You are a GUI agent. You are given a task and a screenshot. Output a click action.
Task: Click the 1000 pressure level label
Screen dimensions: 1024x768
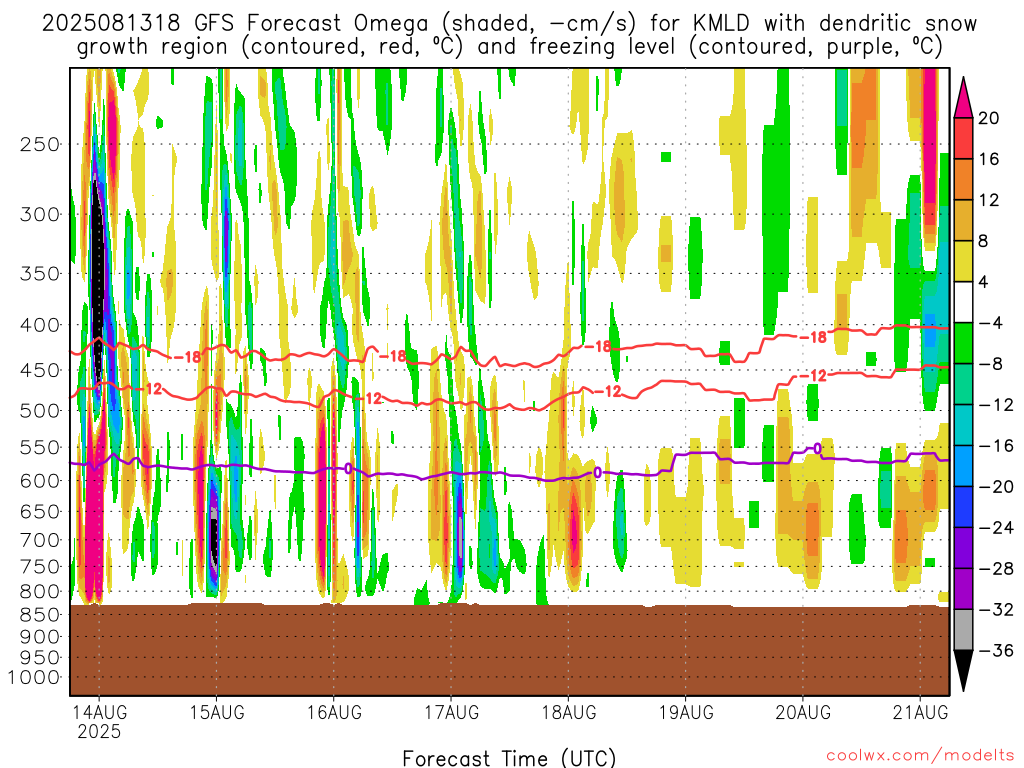click(x=34, y=677)
